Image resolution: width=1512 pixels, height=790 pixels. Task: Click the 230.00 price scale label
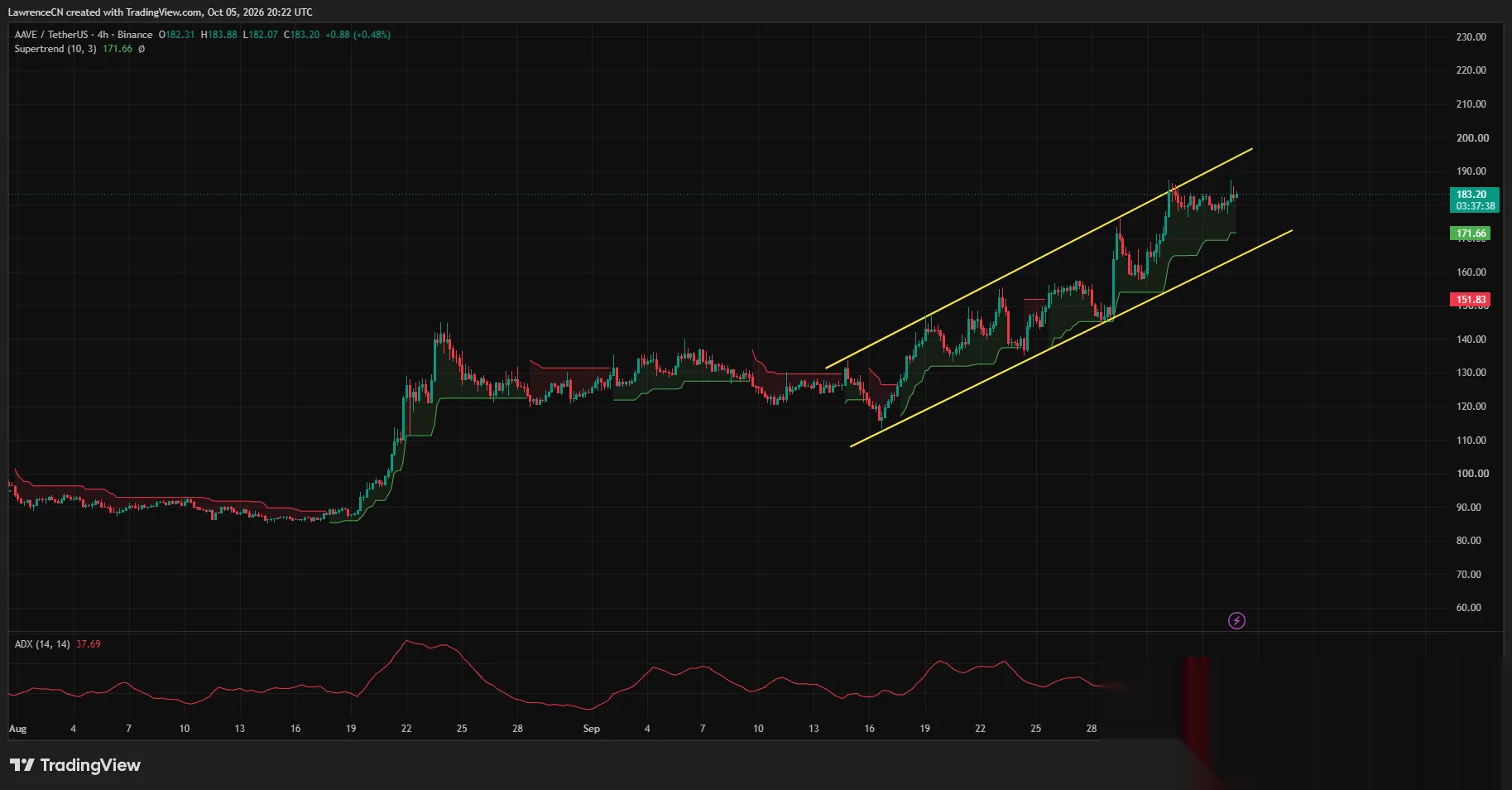tap(1471, 37)
